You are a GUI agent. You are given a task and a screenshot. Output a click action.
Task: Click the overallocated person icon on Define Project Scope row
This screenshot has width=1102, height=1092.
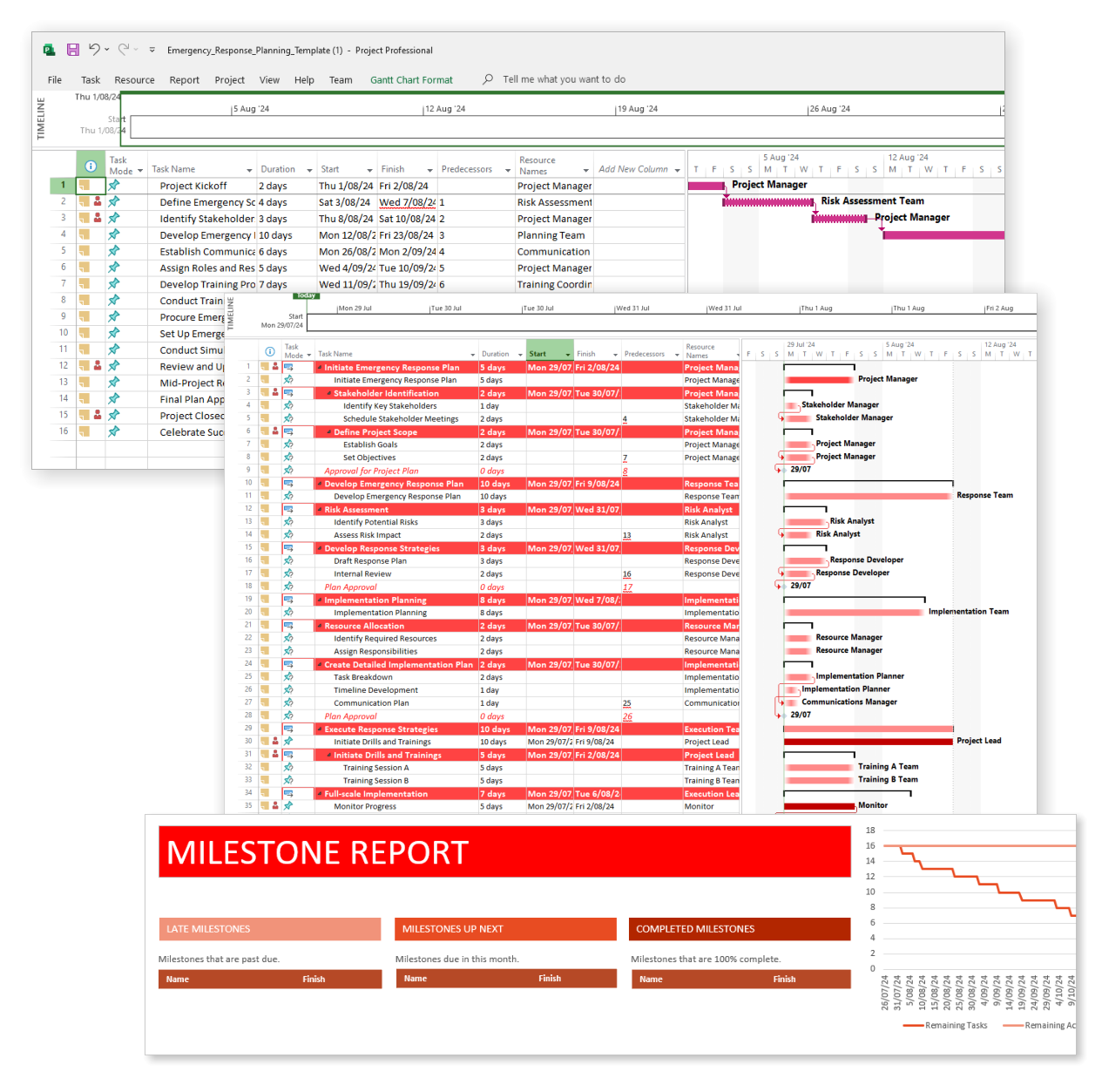click(275, 431)
